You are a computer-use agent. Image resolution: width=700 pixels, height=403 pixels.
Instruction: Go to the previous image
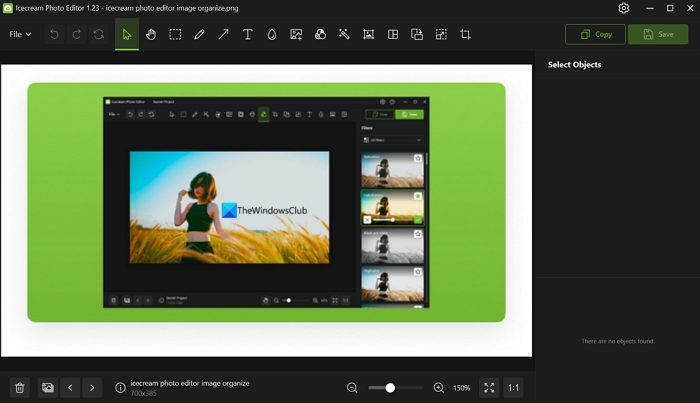point(70,387)
